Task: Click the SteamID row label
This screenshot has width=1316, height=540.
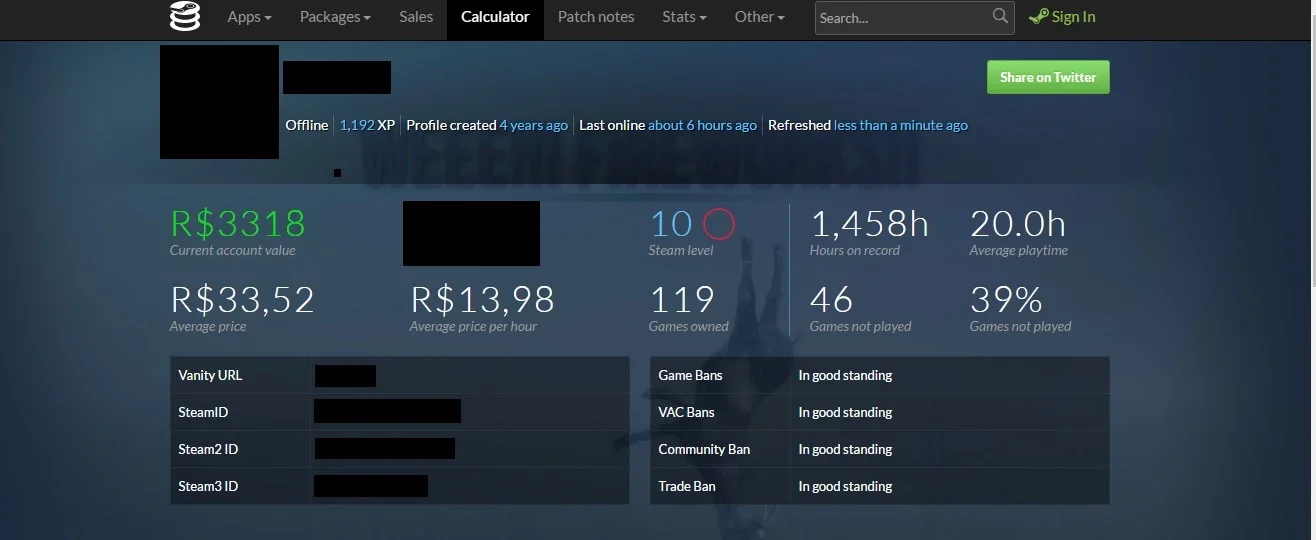Action: coord(204,412)
